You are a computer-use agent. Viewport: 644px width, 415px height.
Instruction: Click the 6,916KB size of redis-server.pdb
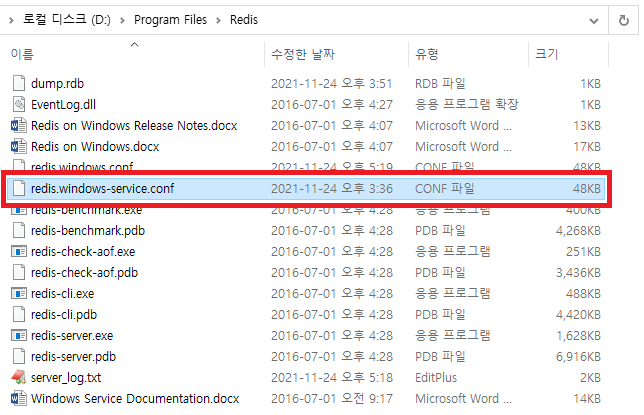point(578,356)
